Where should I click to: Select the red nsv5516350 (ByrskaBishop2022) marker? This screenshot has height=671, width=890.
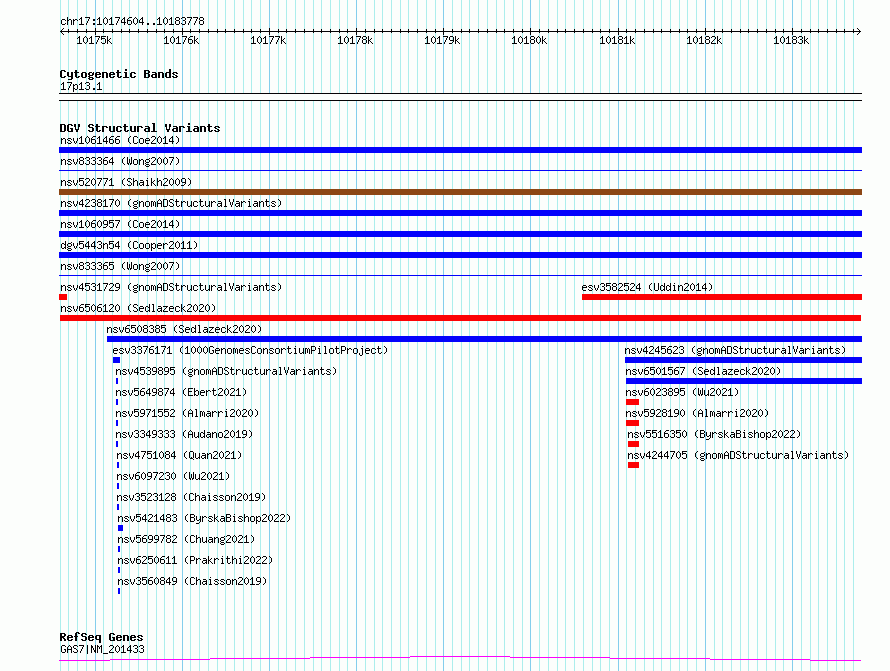(x=633, y=444)
